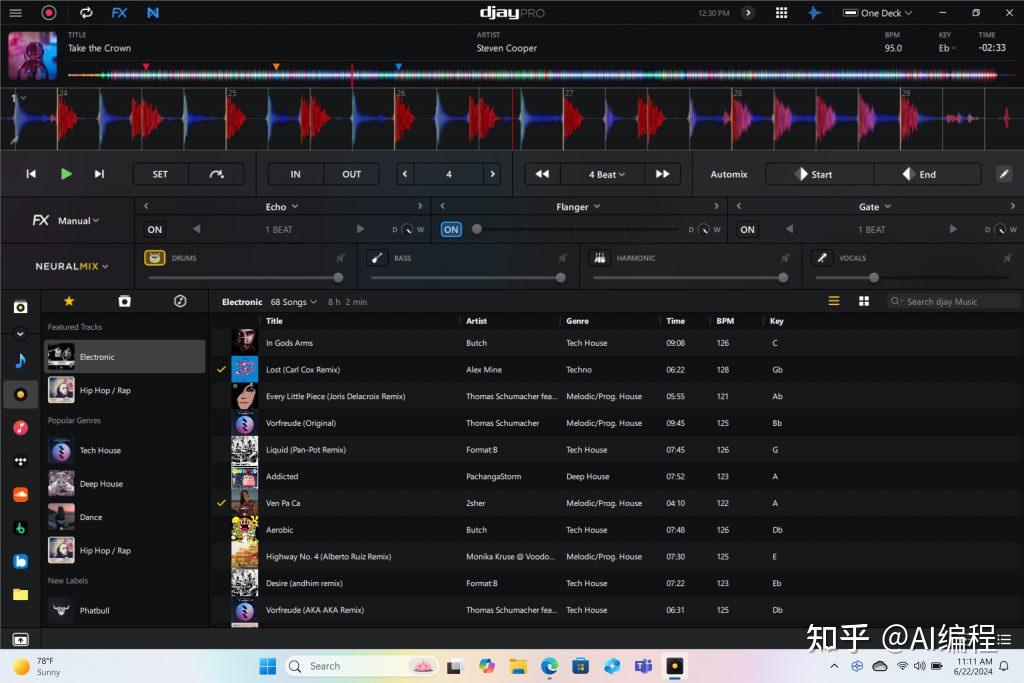
Task: Select the TIDAL source icon in sidebar
Action: click(20, 461)
